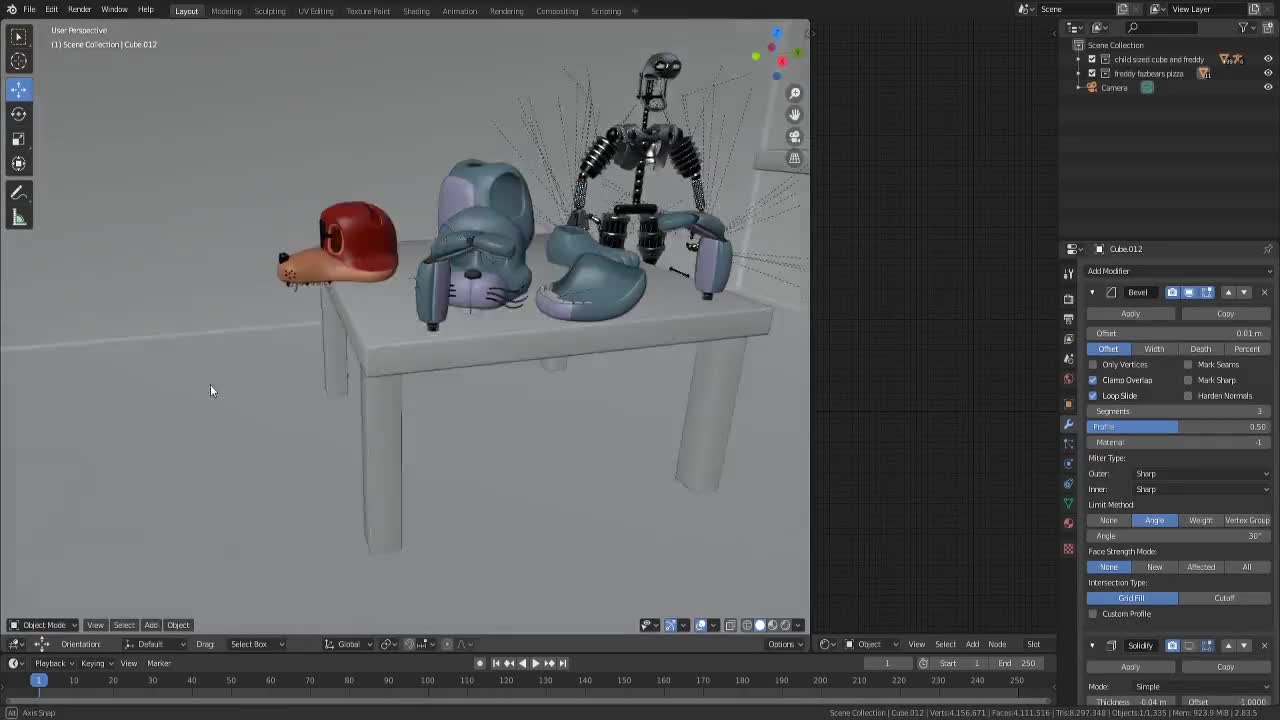Activate the Scale tool

[x=18, y=139]
